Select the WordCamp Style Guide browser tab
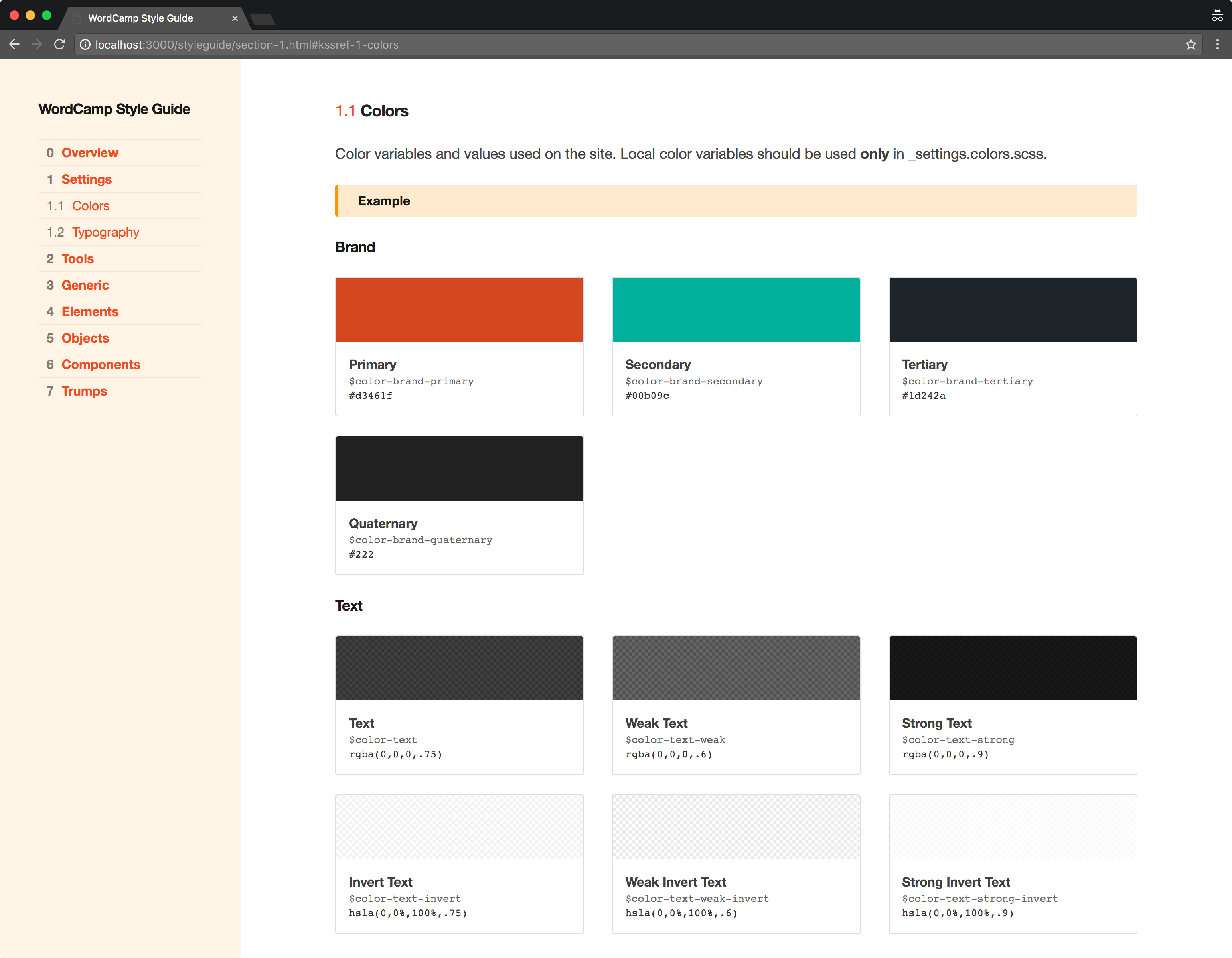The image size is (1232, 958). click(x=141, y=18)
